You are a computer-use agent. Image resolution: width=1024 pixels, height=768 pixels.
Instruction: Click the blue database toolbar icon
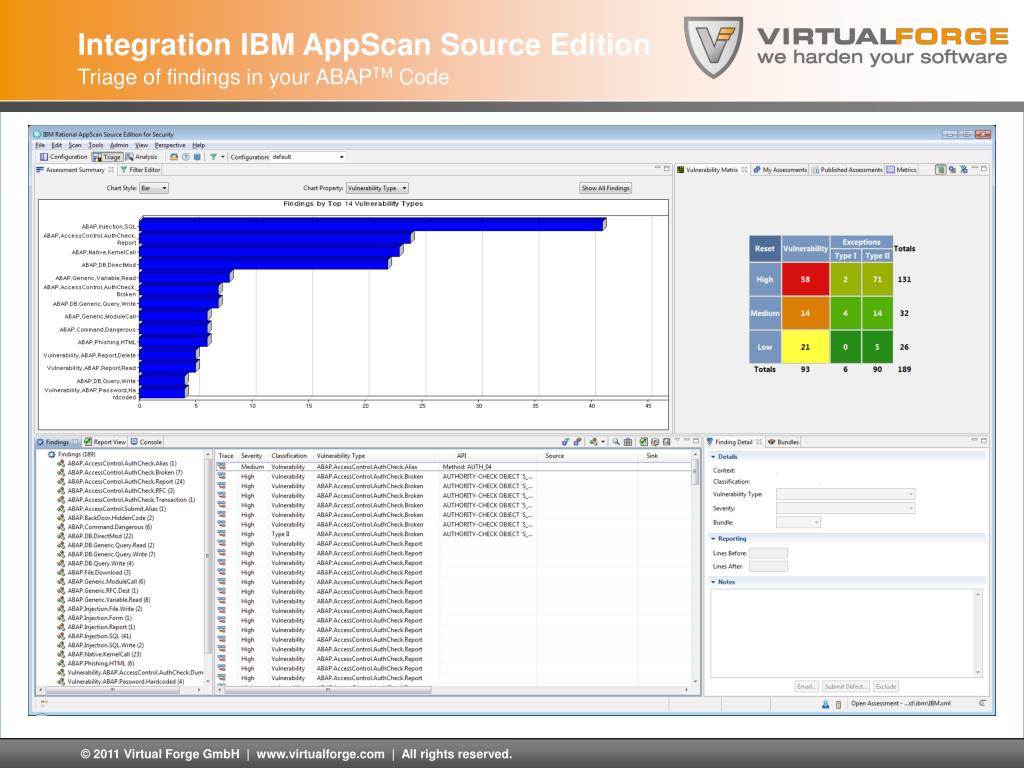[197, 157]
